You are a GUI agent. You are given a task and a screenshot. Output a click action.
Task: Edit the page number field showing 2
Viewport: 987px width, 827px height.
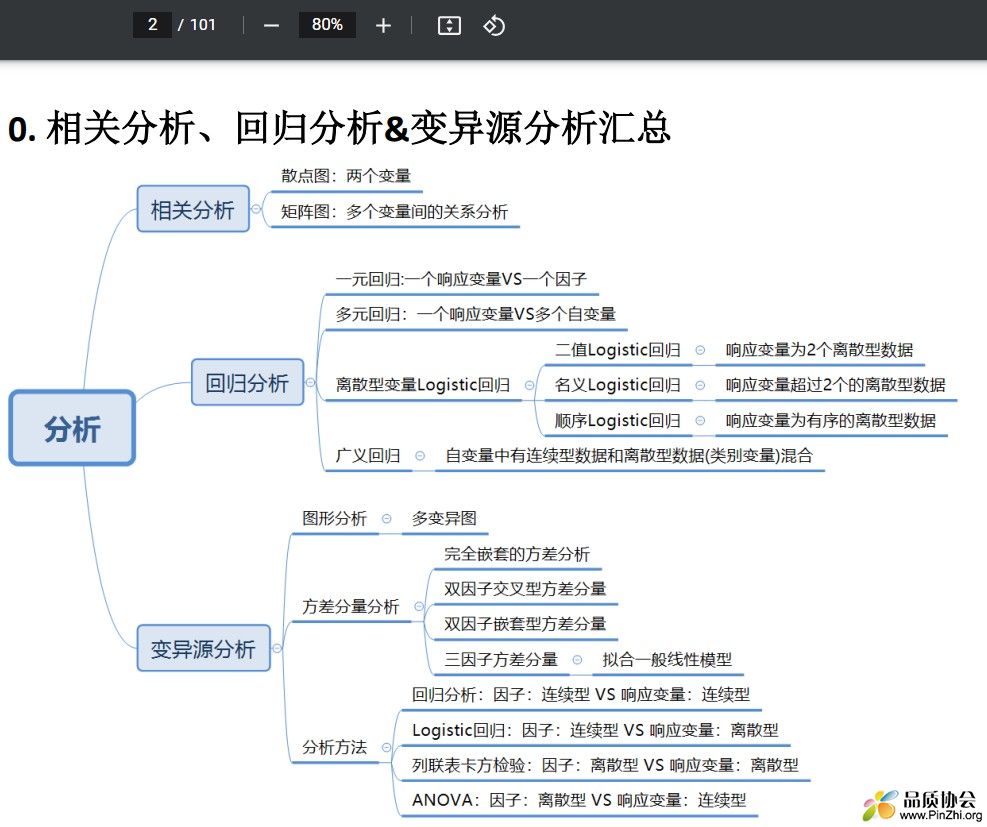[152, 25]
